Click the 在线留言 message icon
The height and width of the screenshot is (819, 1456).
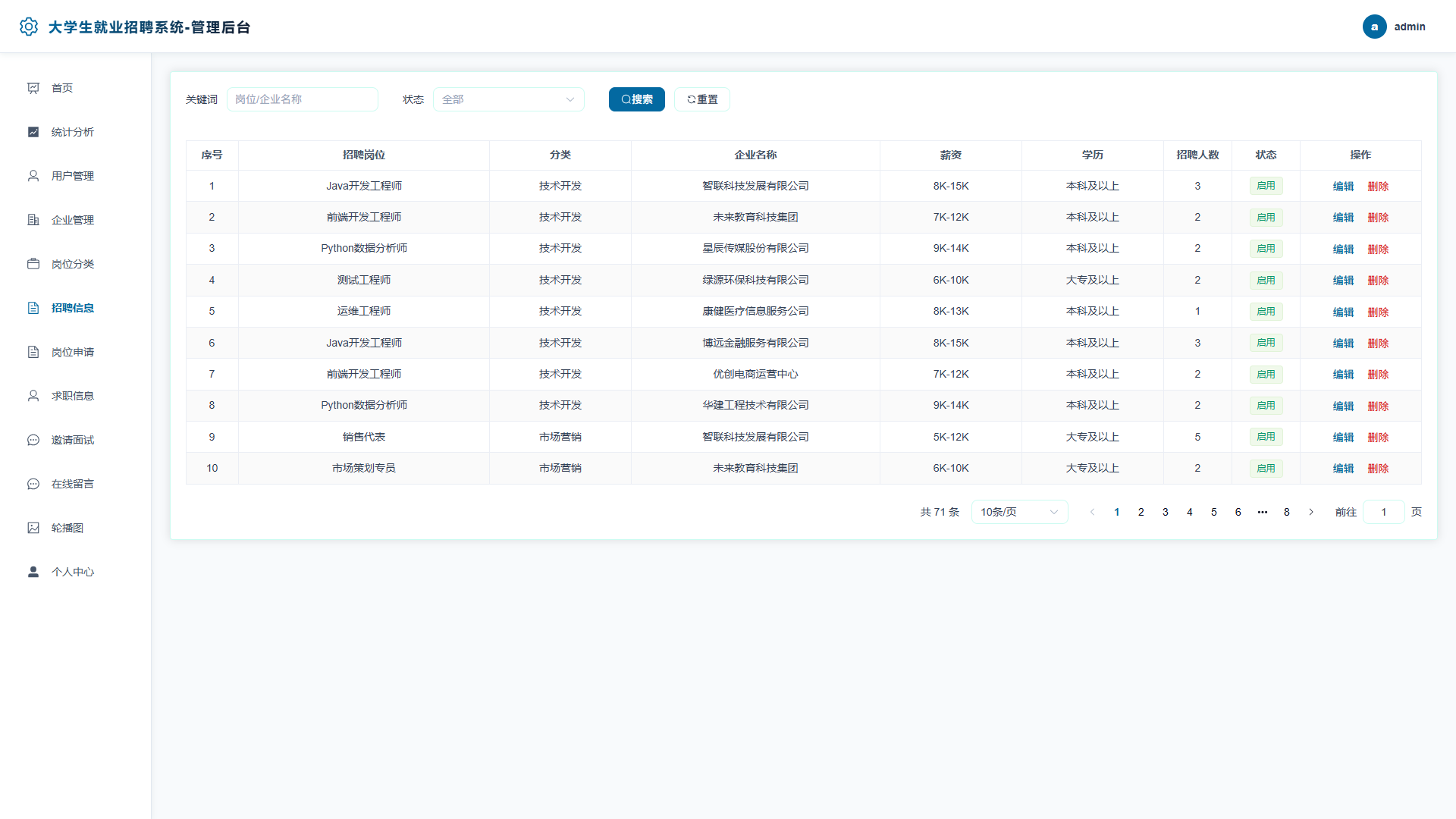click(x=33, y=484)
